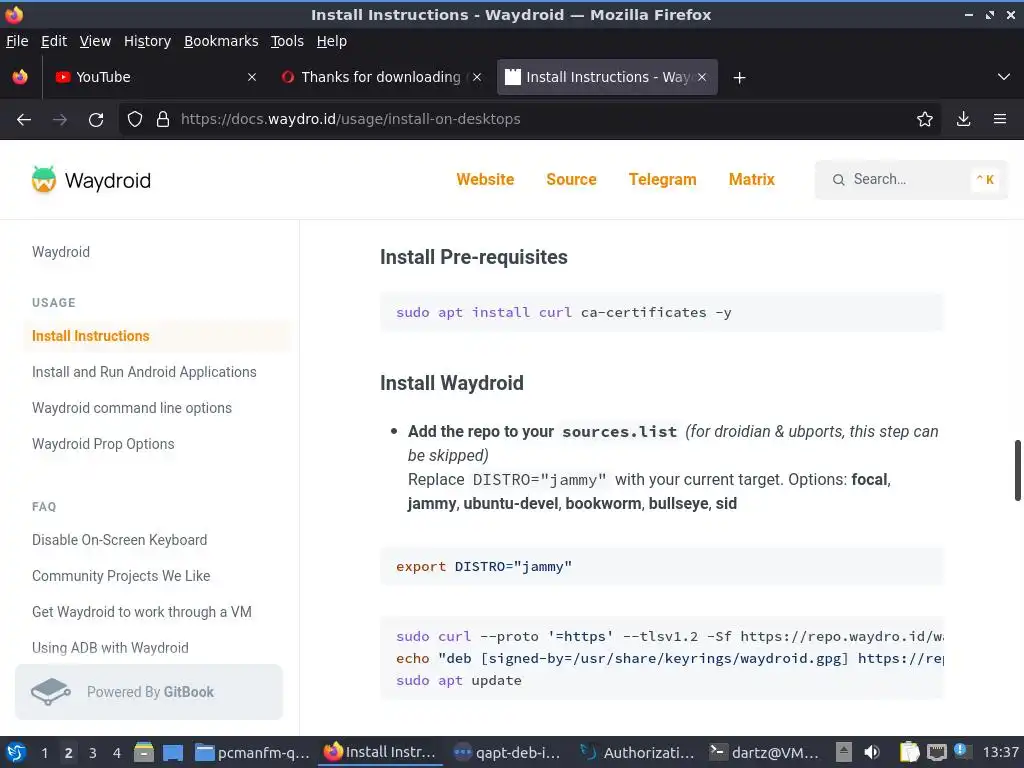Open the Firefox downloads panel
The width and height of the screenshot is (1024, 768).
click(x=963, y=120)
